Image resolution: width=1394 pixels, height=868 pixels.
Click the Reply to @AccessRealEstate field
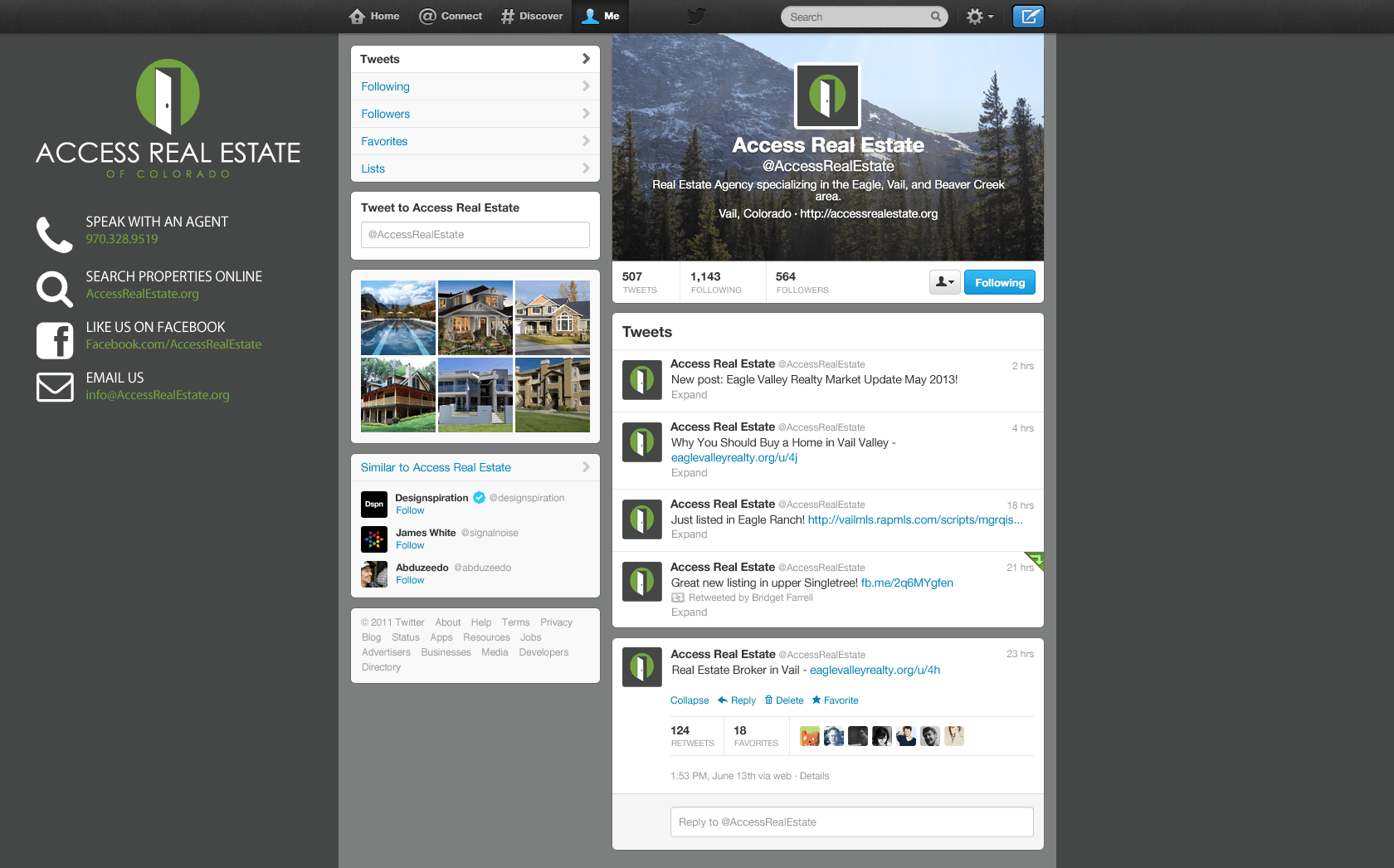pyautogui.click(x=852, y=822)
